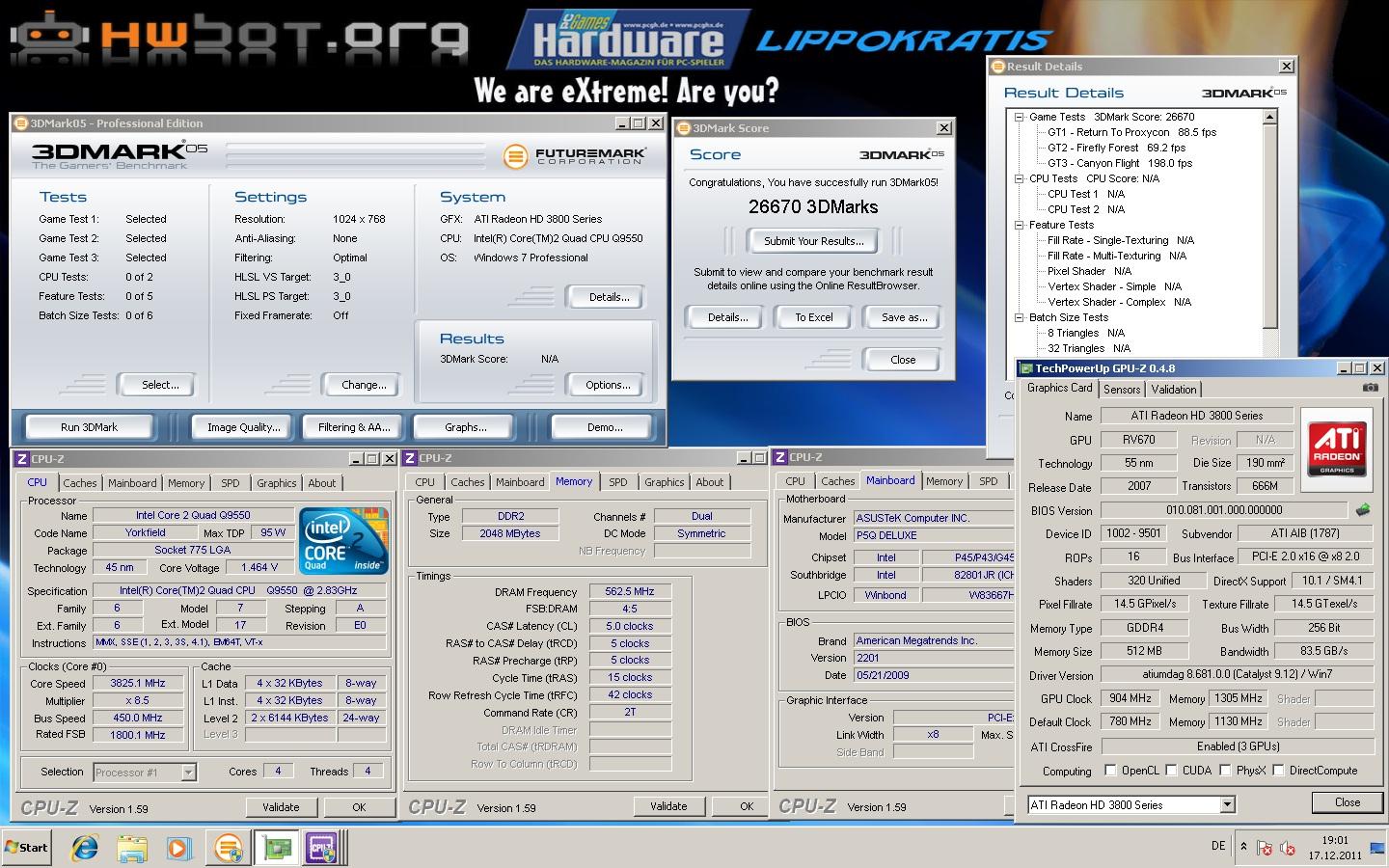
Task: Click the Result Details window title icon
Action: [998, 67]
